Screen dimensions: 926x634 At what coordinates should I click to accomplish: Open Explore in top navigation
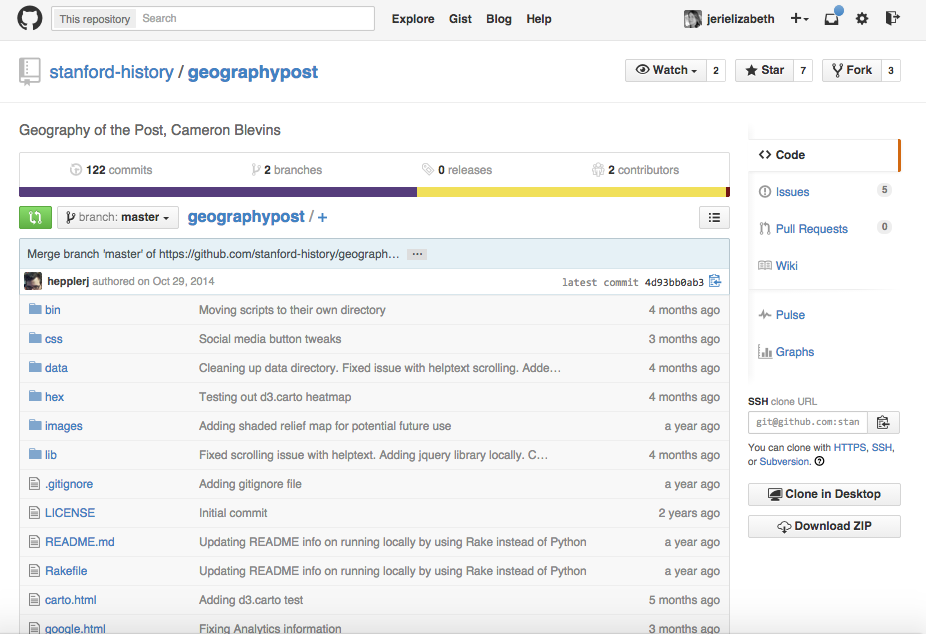point(413,19)
